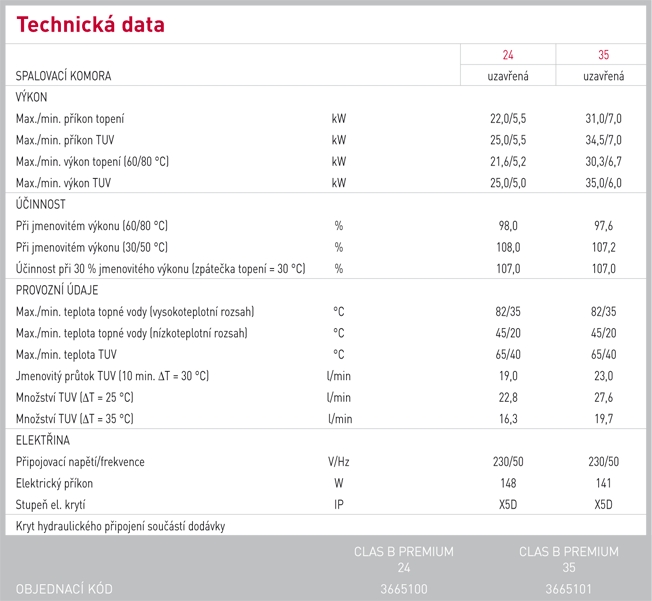Viewport: 652px width, 601px height.
Task: Click value '19,0'
Action: coord(508,376)
